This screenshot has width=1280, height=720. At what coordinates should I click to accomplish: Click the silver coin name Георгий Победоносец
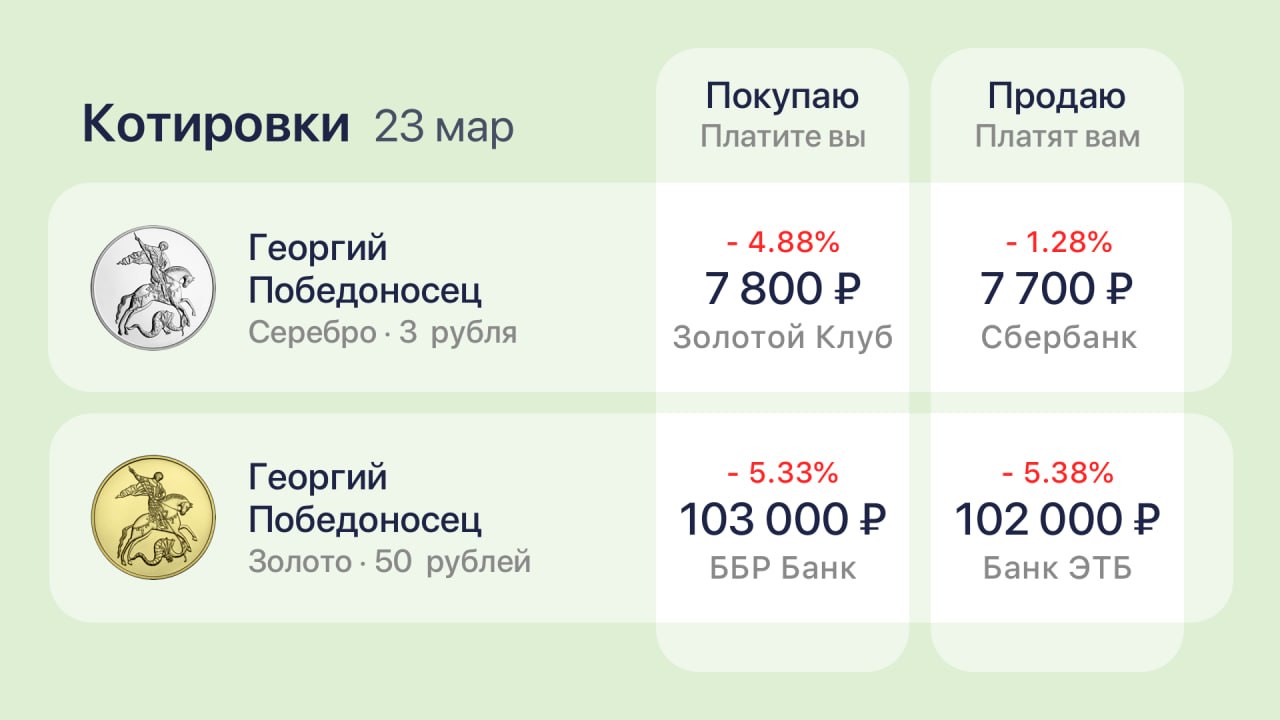[365, 269]
